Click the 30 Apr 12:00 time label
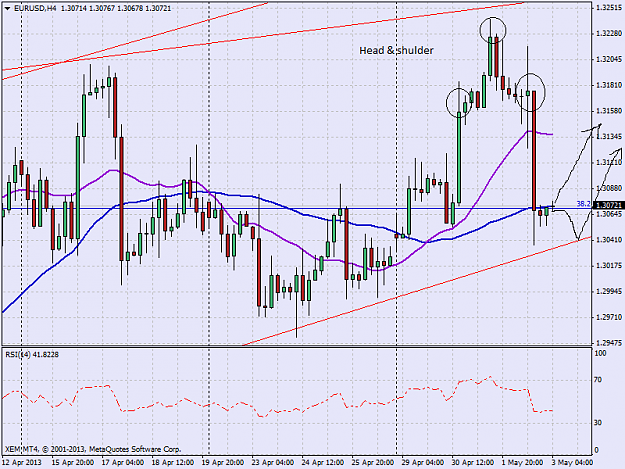Viewport: 625px width, 469px height. click(x=473, y=463)
